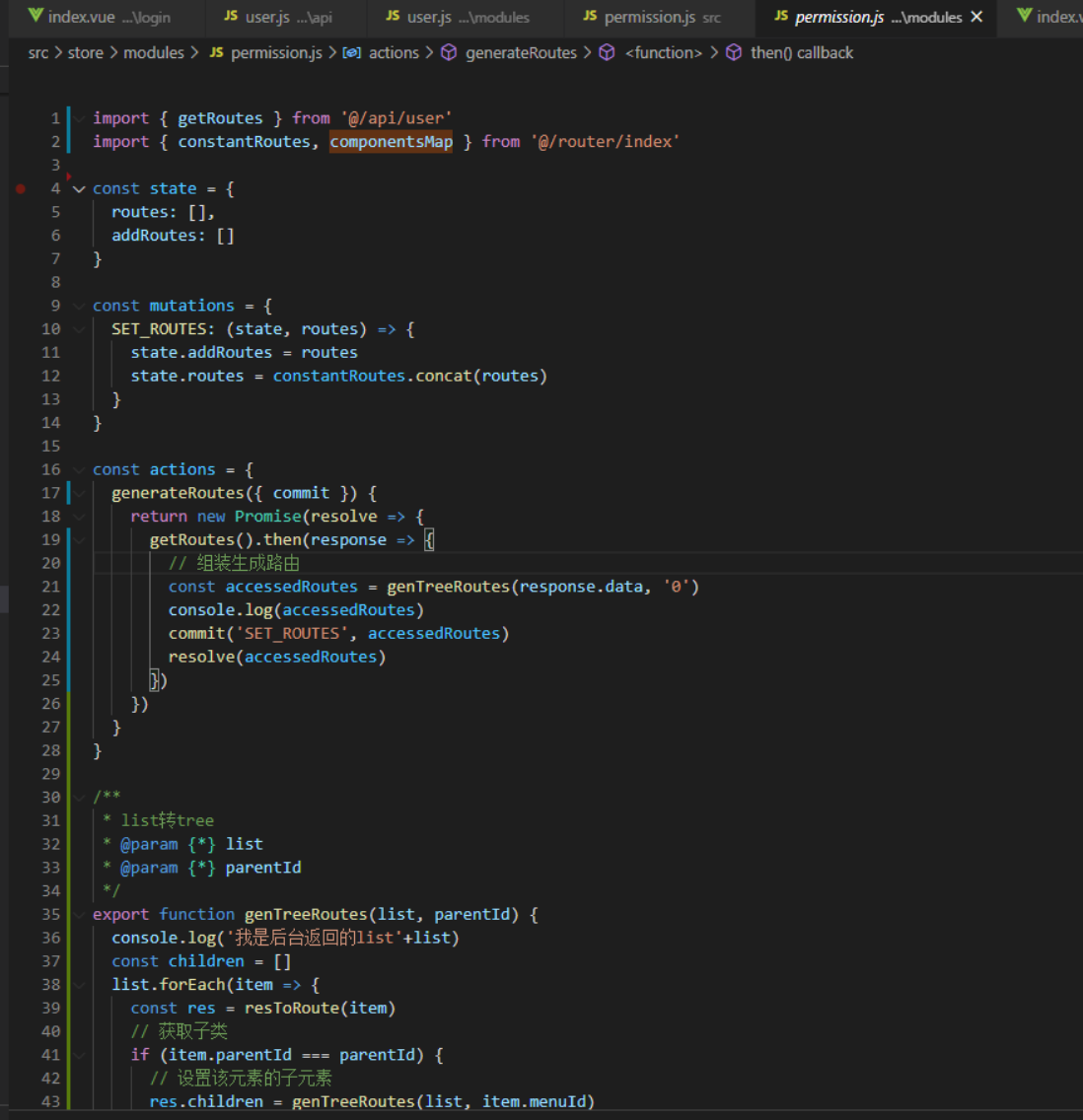1083x1120 pixels.
Task: Fold mutations object at line 9
Action: click(79, 306)
